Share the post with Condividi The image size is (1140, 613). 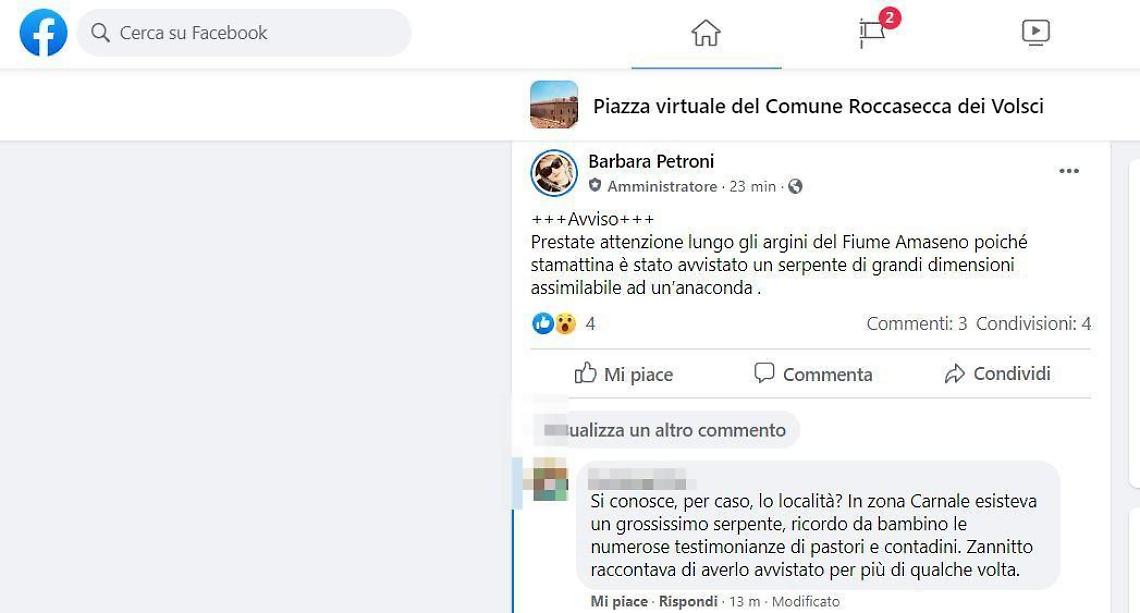pyautogui.click(x=997, y=374)
